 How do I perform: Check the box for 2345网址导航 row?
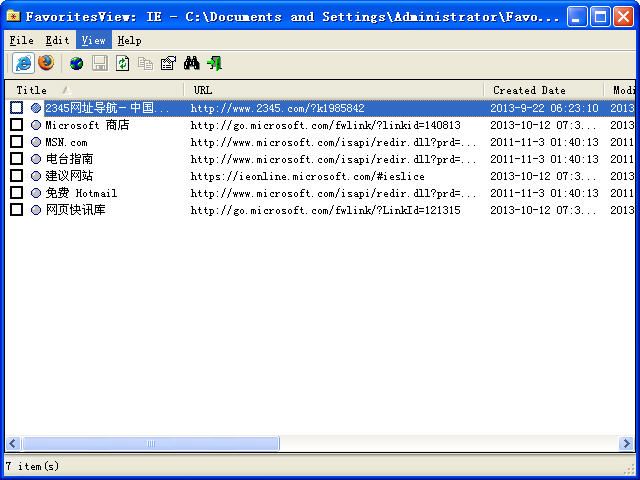coord(16,108)
